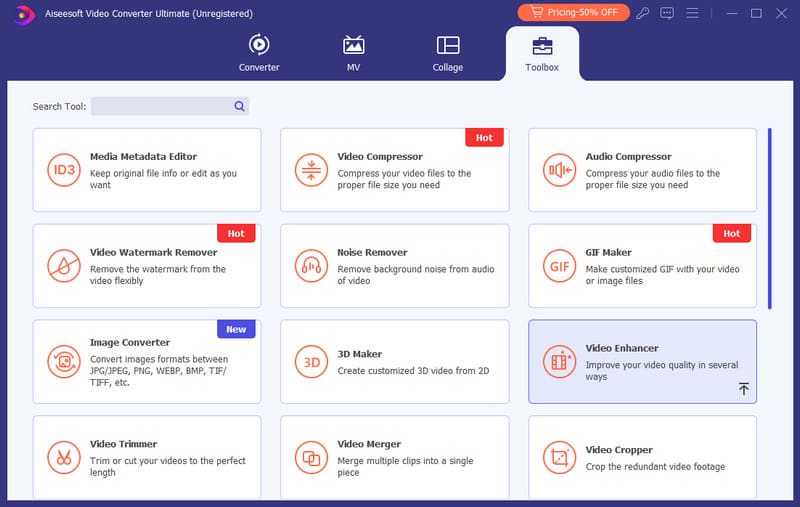The image size is (800, 507).
Task: Click the vertical scrollbar of tool list
Action: pos(769,218)
